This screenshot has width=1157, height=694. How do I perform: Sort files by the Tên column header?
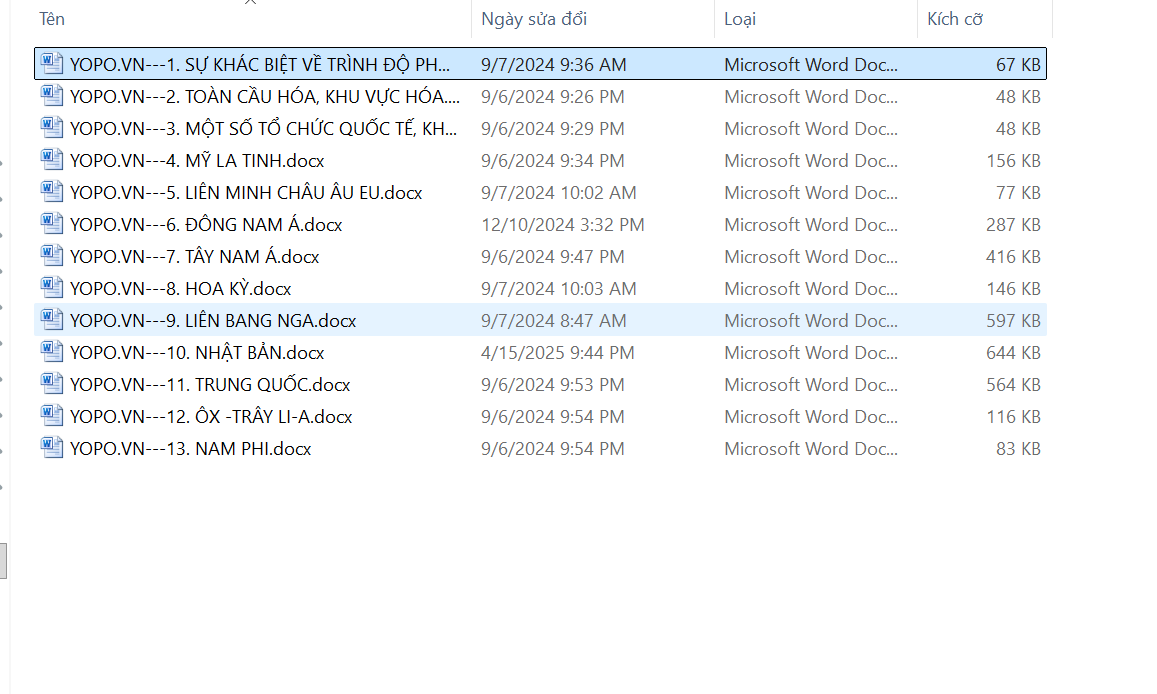tap(52, 19)
